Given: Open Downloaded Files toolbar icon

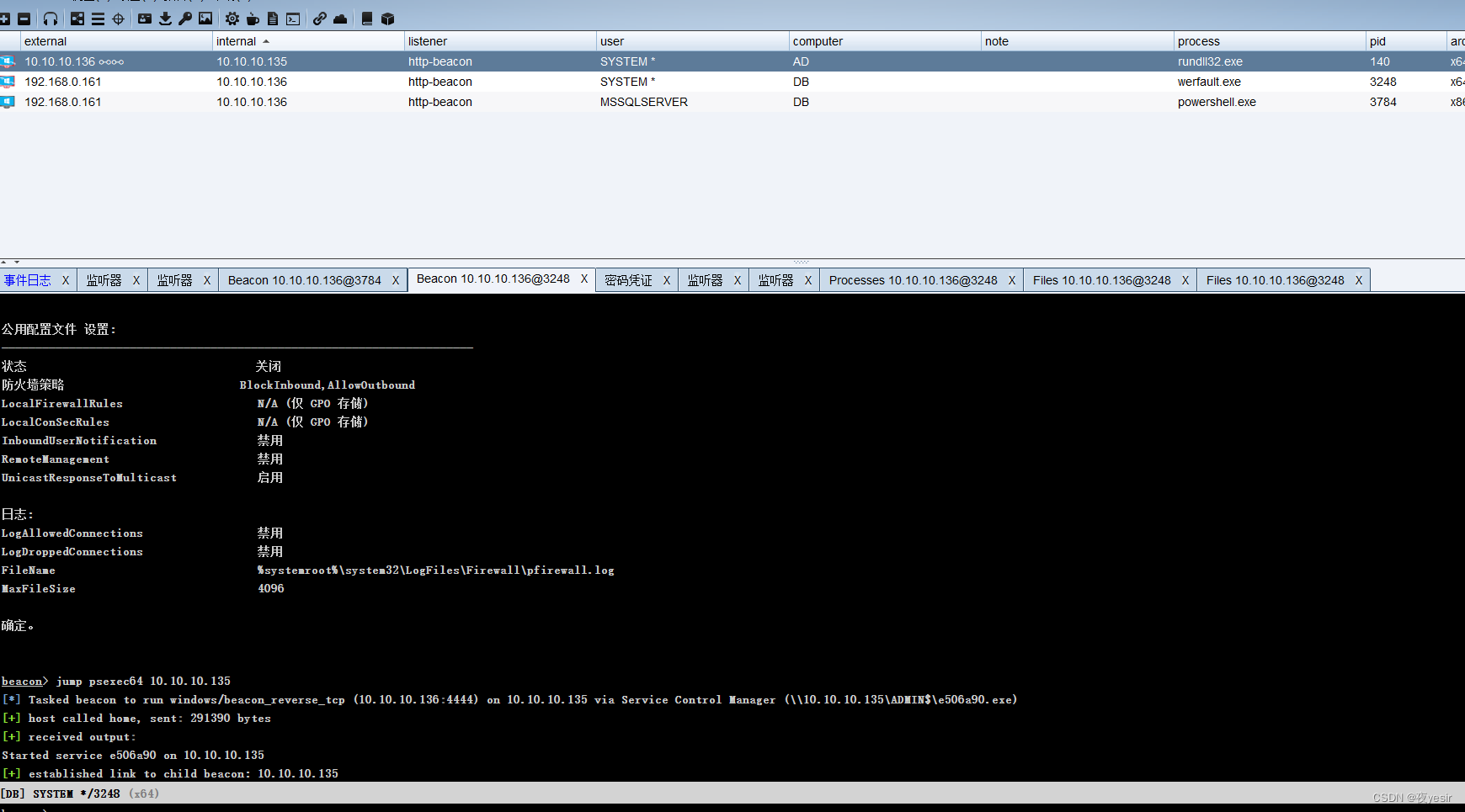Looking at the screenshot, I should [x=165, y=19].
